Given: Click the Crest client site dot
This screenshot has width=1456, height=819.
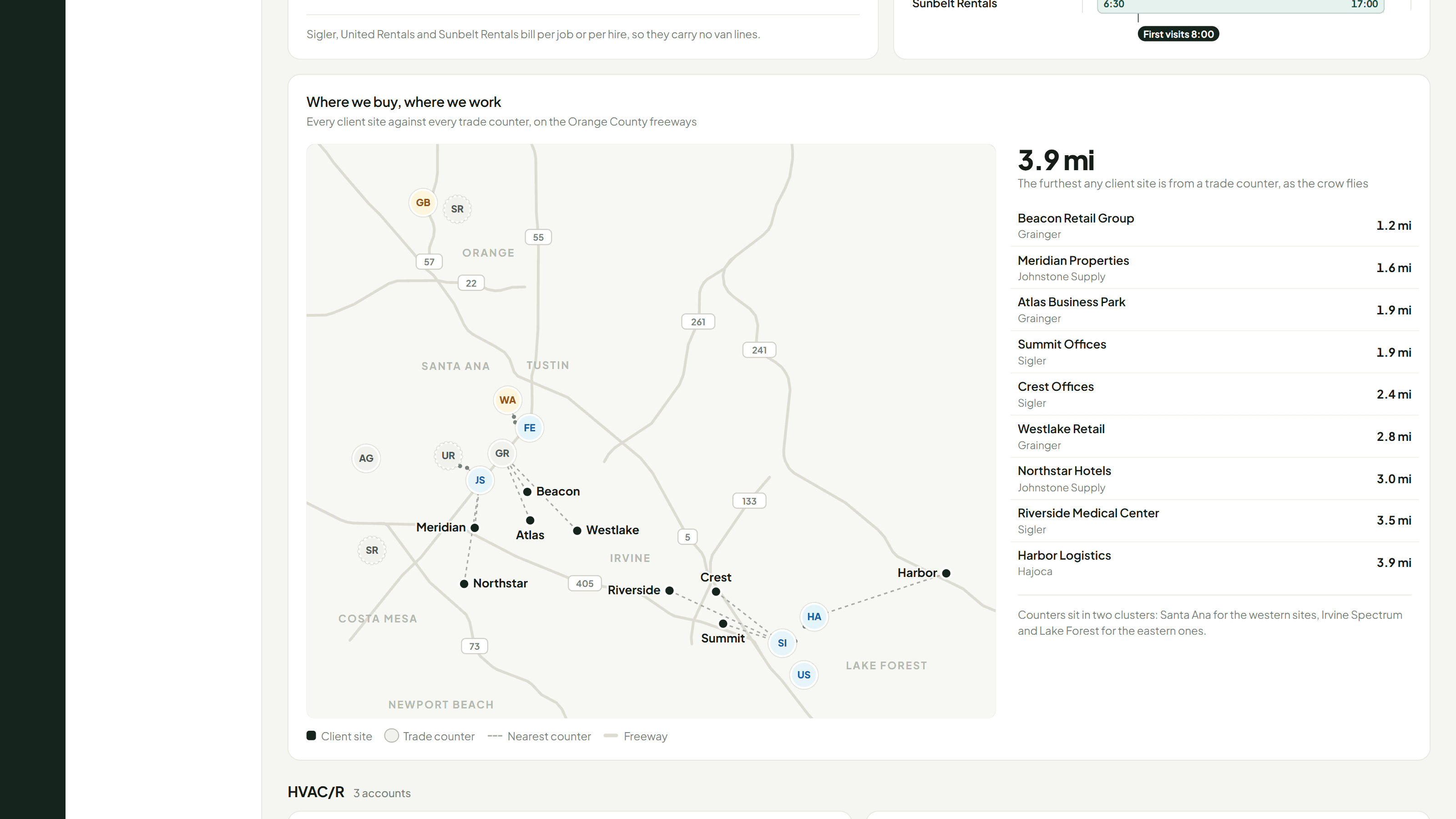Looking at the screenshot, I should tap(716, 592).
